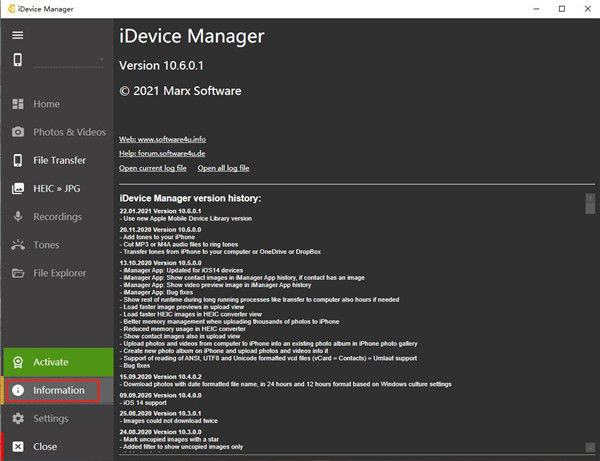Open the Close menu item
Viewport: 600px width, 461px height.
coord(45,446)
